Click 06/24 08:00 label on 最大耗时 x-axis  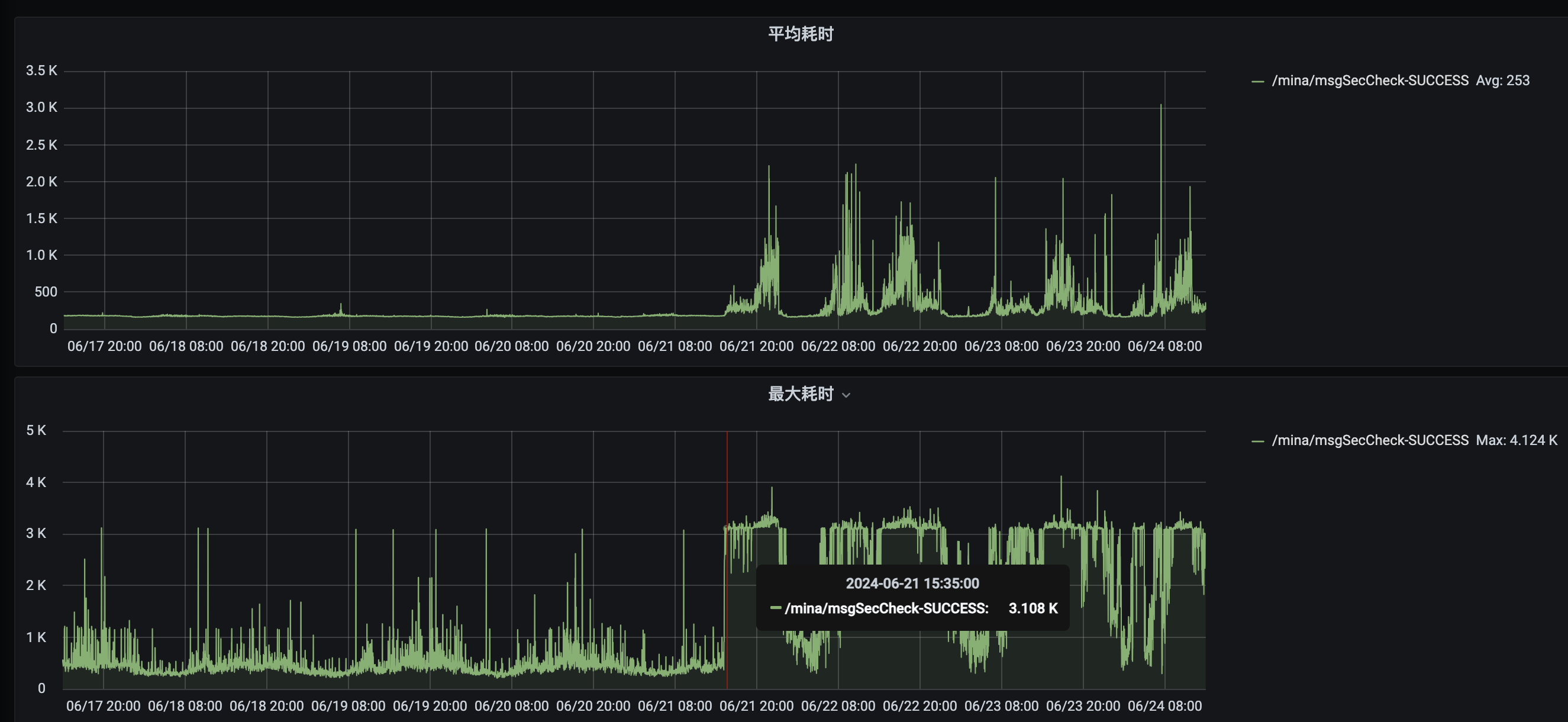tap(1164, 706)
